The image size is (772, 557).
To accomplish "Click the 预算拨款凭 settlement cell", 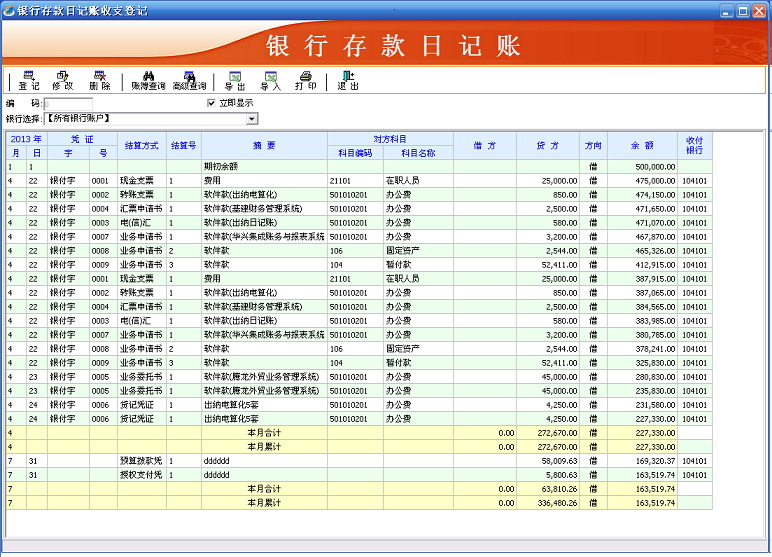I will pyautogui.click(x=142, y=461).
